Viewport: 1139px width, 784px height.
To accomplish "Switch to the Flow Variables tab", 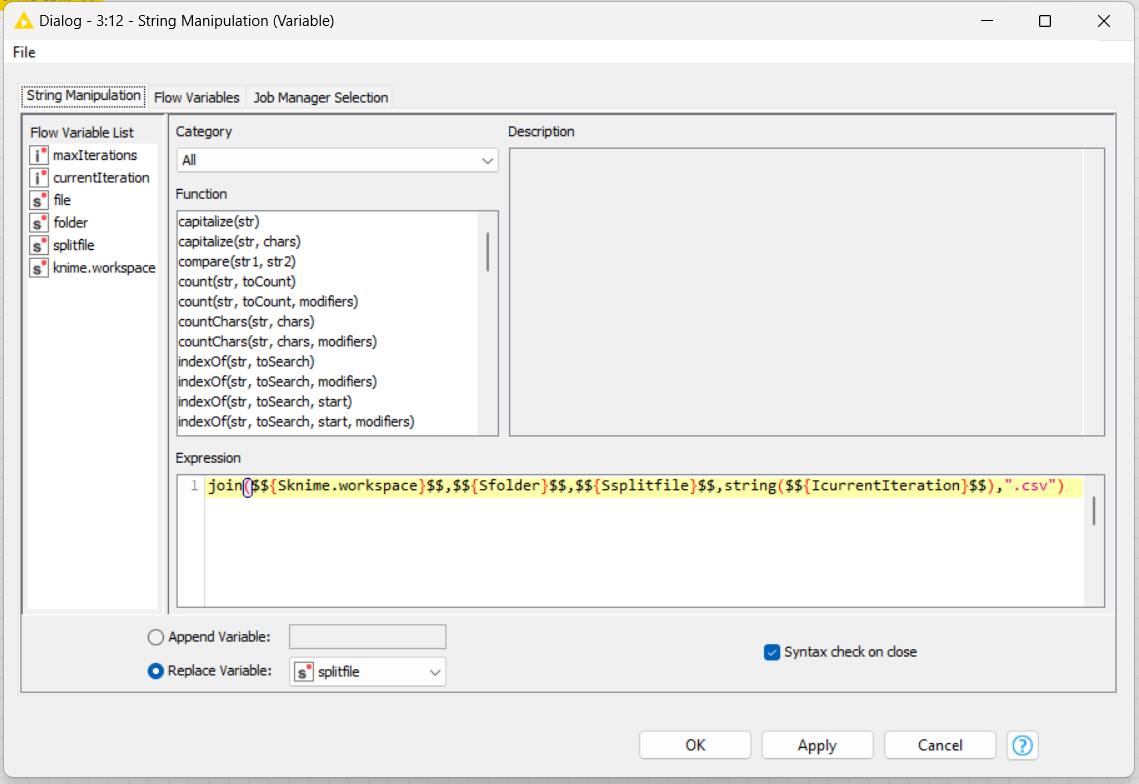I will tap(196, 97).
